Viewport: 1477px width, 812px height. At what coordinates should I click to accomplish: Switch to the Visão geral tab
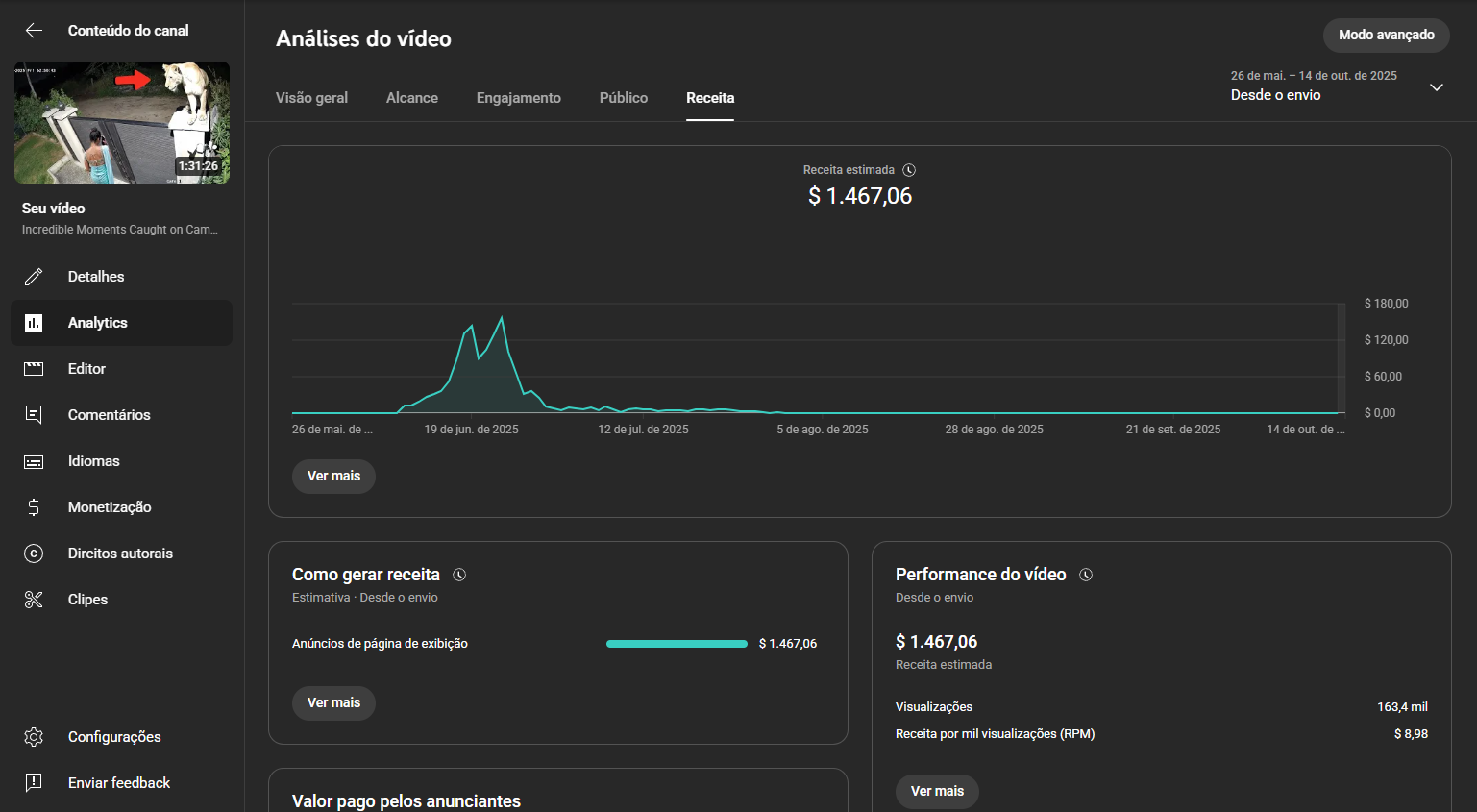pos(311,98)
